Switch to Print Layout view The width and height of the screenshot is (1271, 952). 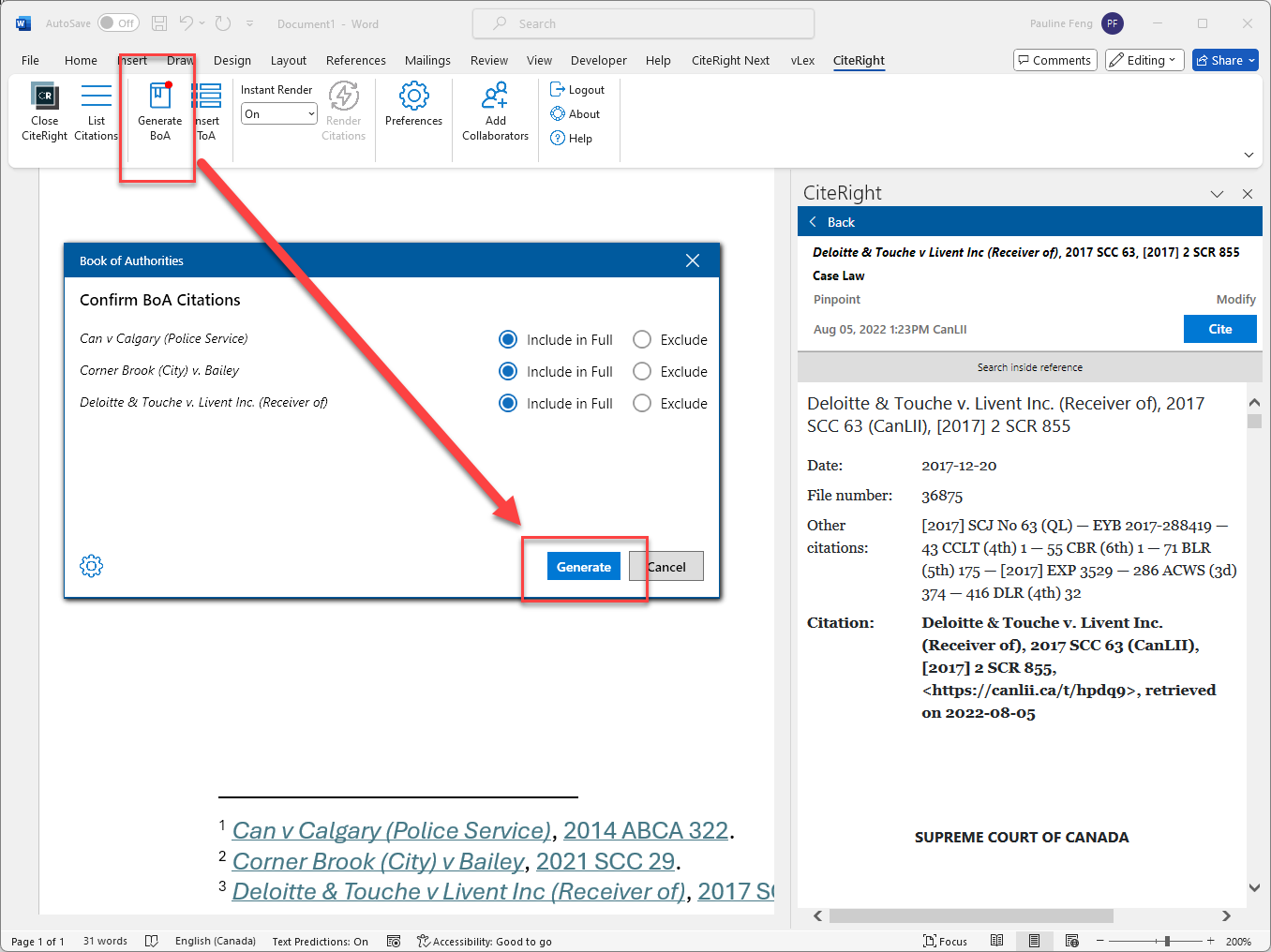tap(1034, 941)
